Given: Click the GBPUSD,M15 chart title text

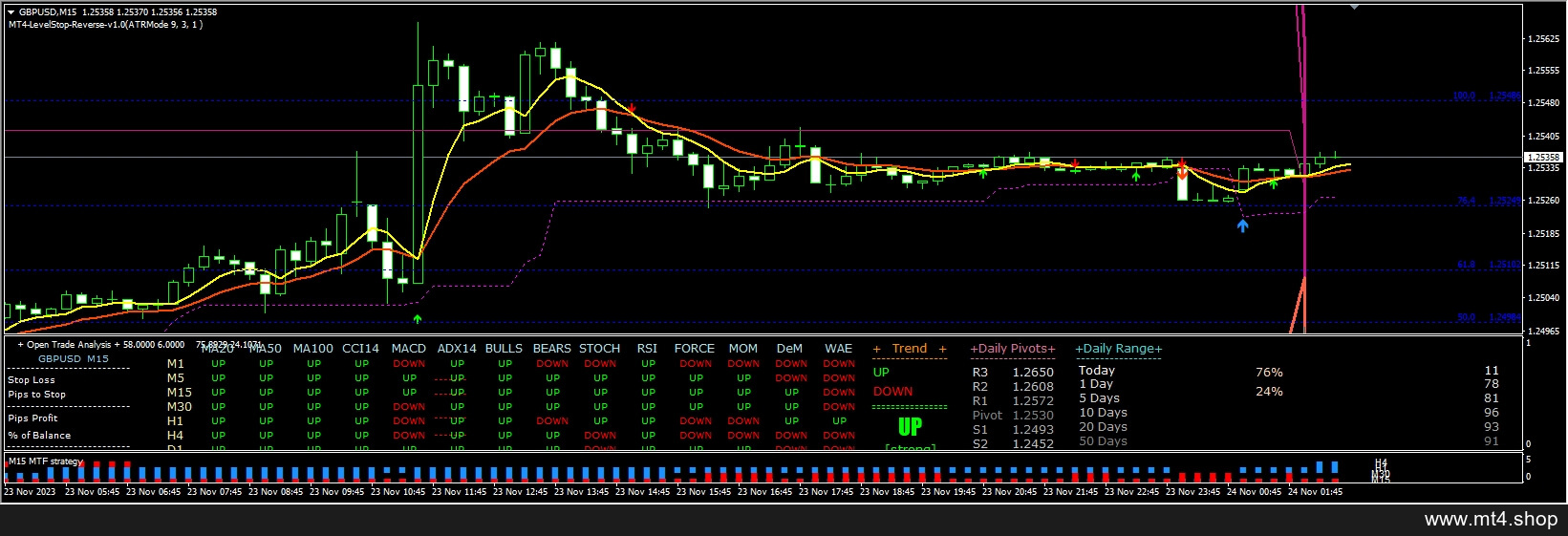Looking at the screenshot, I should [x=48, y=12].
